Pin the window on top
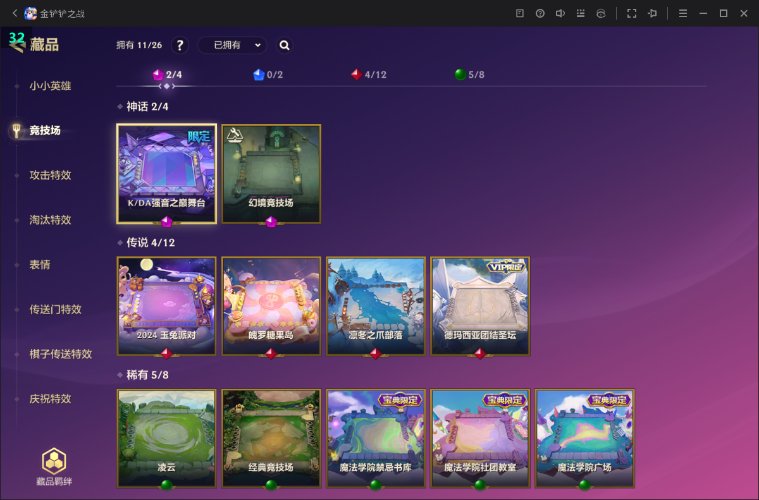 652,13
